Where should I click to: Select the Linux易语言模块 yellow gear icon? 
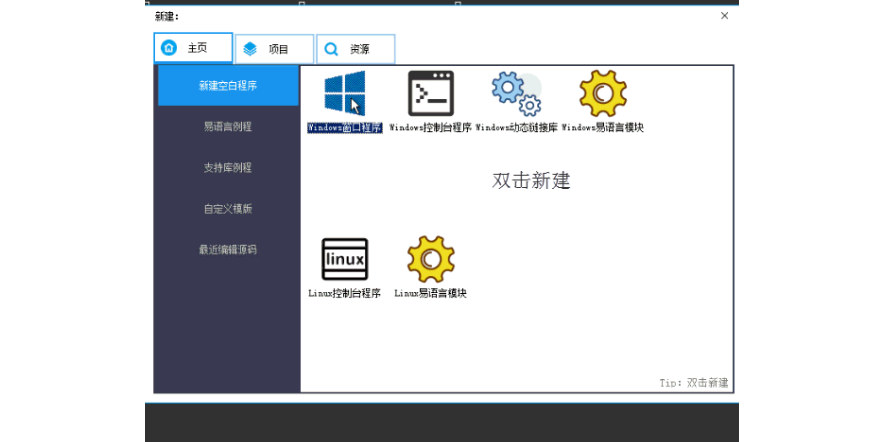[431, 259]
